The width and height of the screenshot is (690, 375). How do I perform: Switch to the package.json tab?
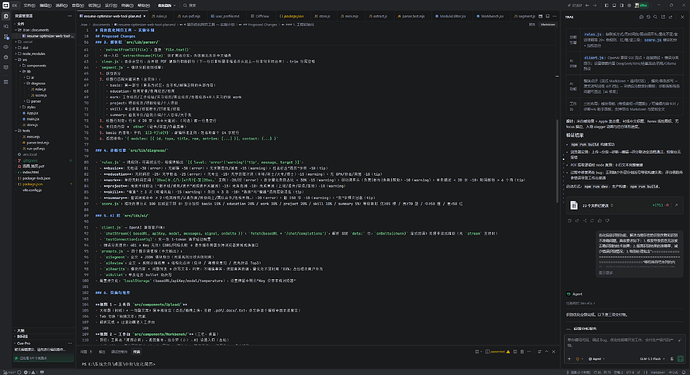point(294,16)
